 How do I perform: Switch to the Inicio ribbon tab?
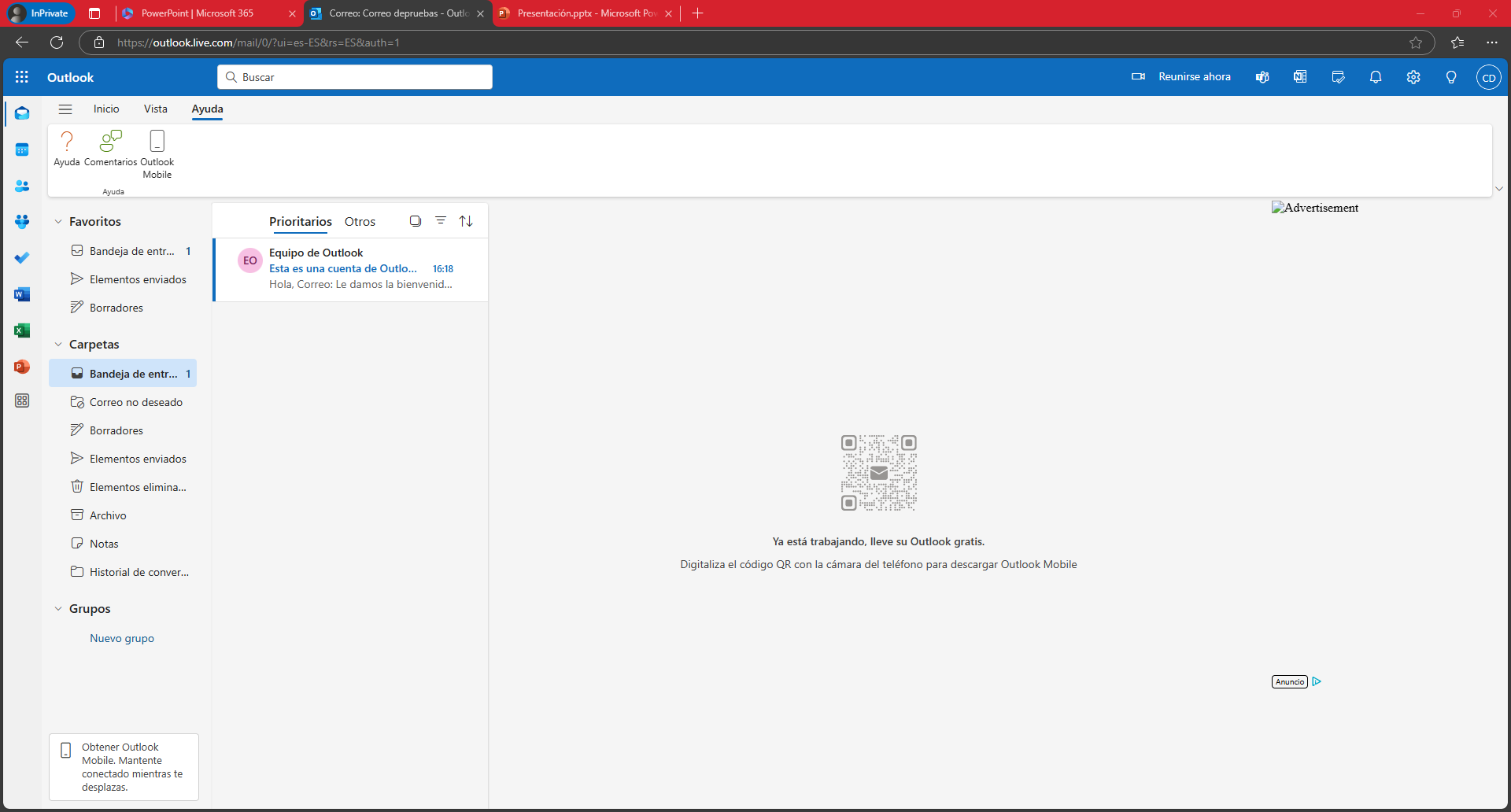tap(106, 109)
